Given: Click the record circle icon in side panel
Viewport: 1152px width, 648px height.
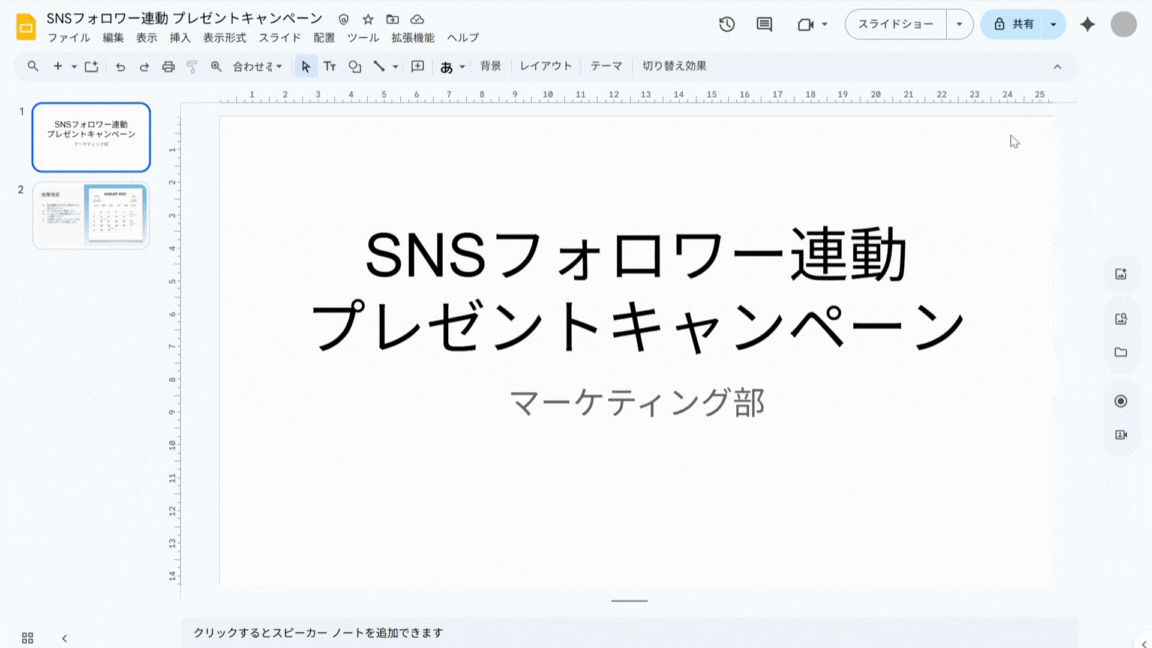Looking at the screenshot, I should pos(1120,401).
